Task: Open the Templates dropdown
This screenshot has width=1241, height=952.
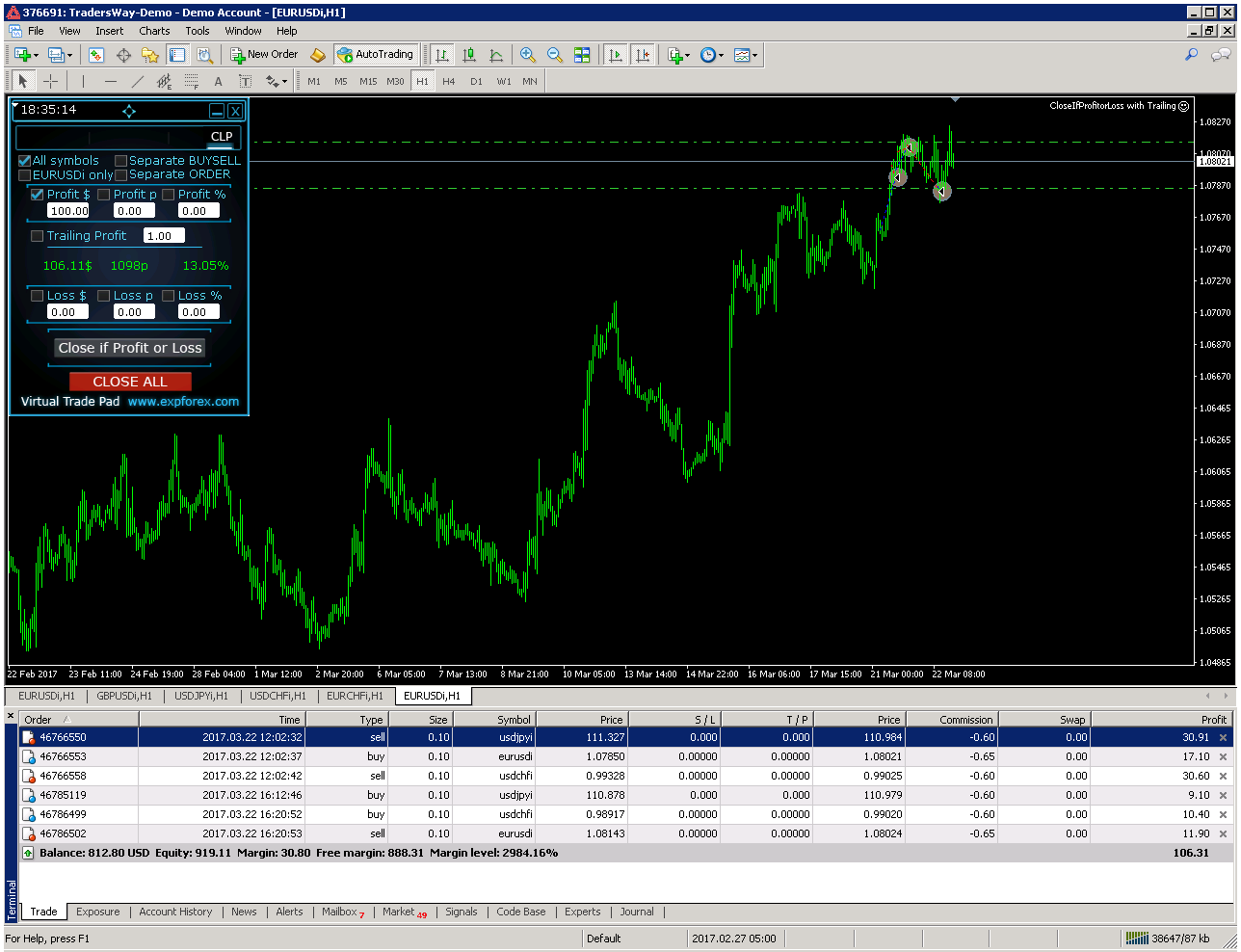Action: point(746,55)
